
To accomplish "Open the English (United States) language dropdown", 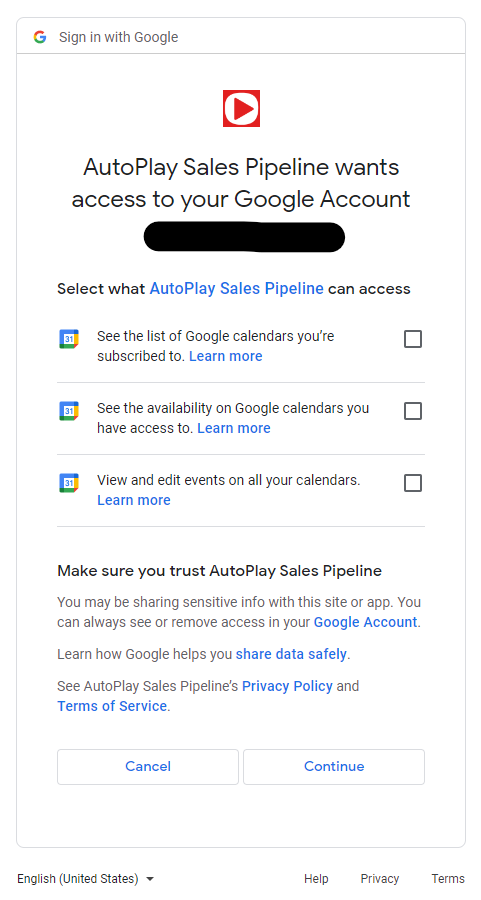I will coord(86,879).
